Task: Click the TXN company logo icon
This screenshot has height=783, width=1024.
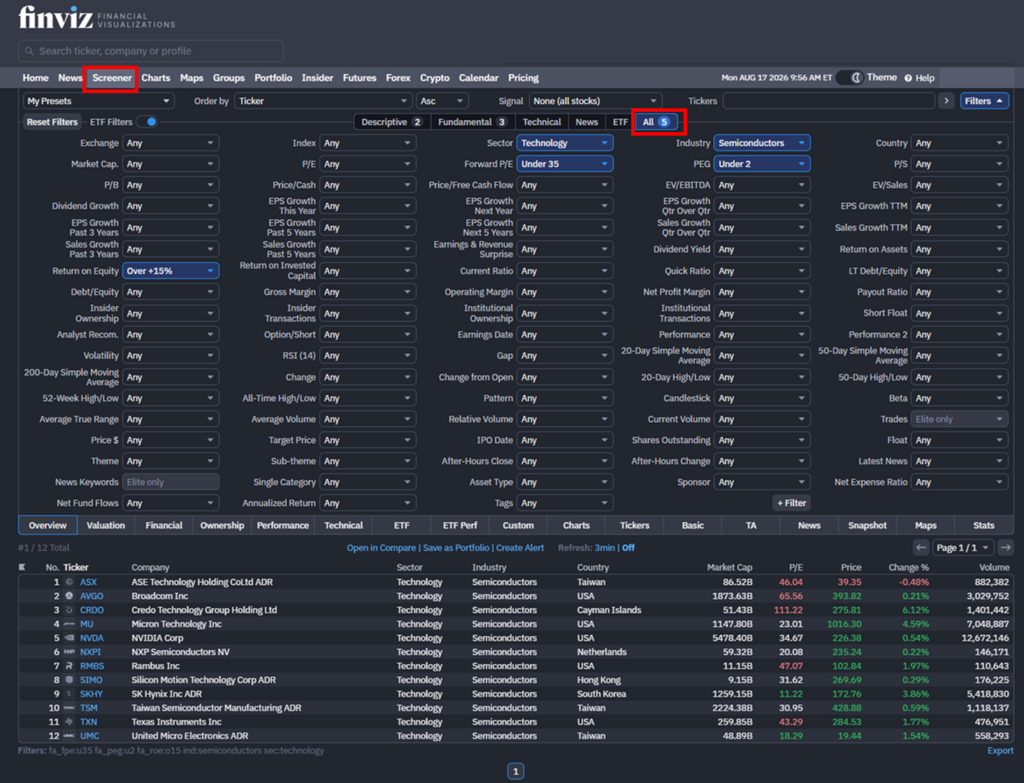Action: [69, 722]
